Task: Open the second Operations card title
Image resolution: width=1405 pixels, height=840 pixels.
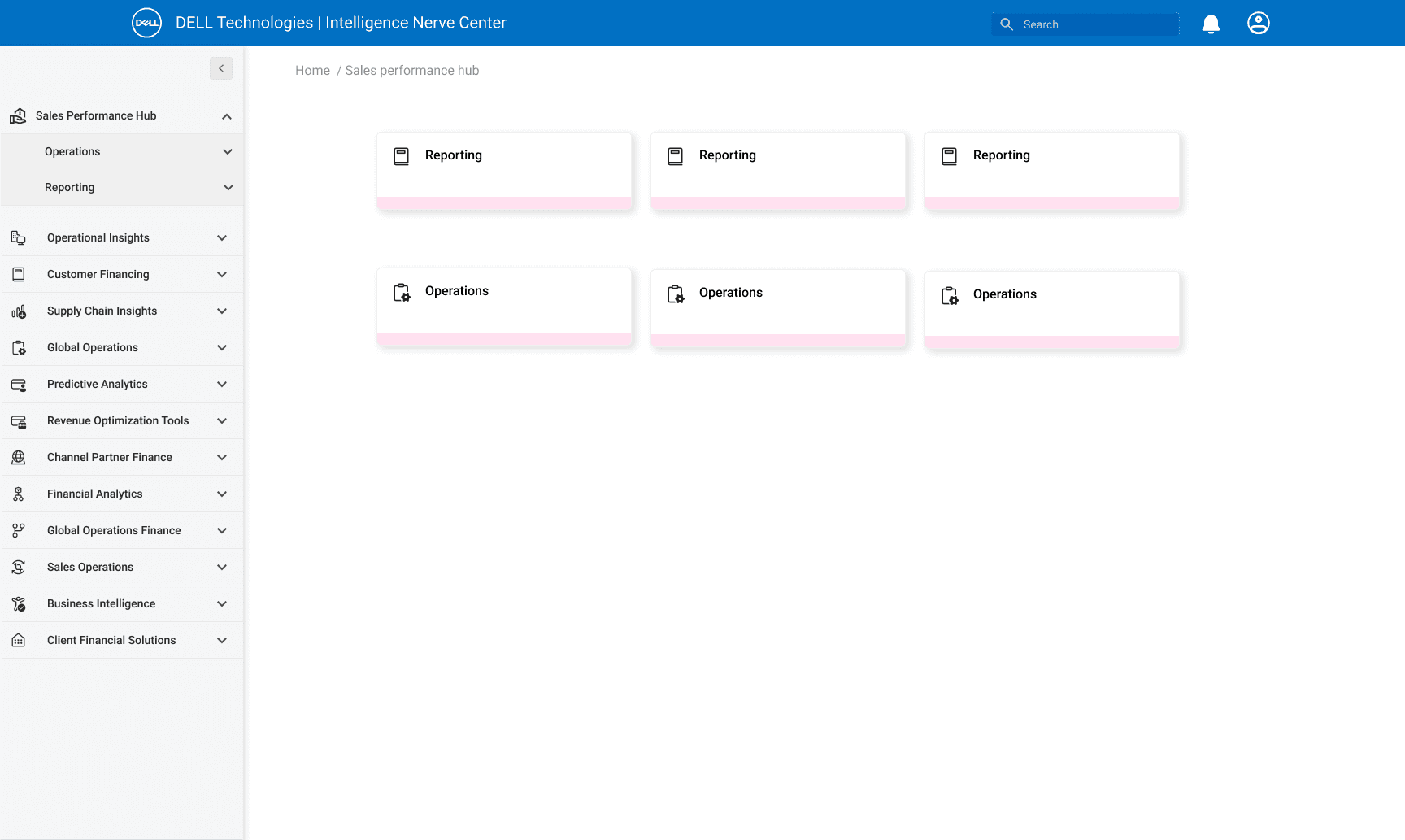Action: tap(731, 293)
